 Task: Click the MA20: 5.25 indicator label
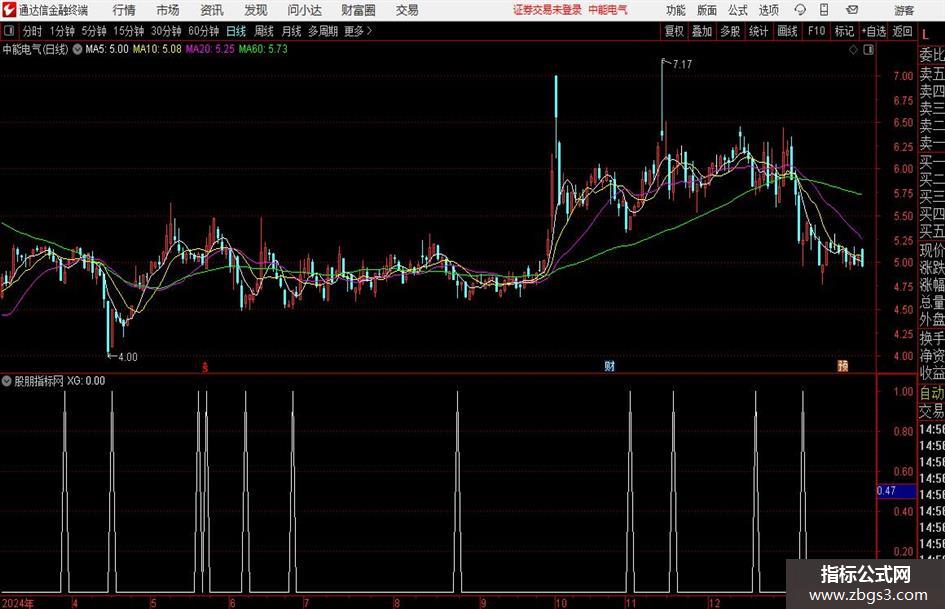click(x=210, y=49)
